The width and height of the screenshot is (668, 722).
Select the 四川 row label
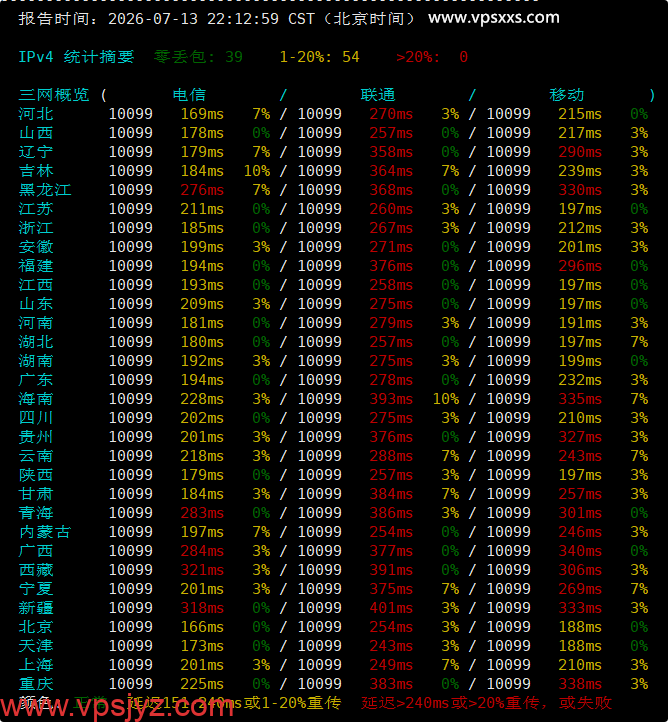[36, 418]
